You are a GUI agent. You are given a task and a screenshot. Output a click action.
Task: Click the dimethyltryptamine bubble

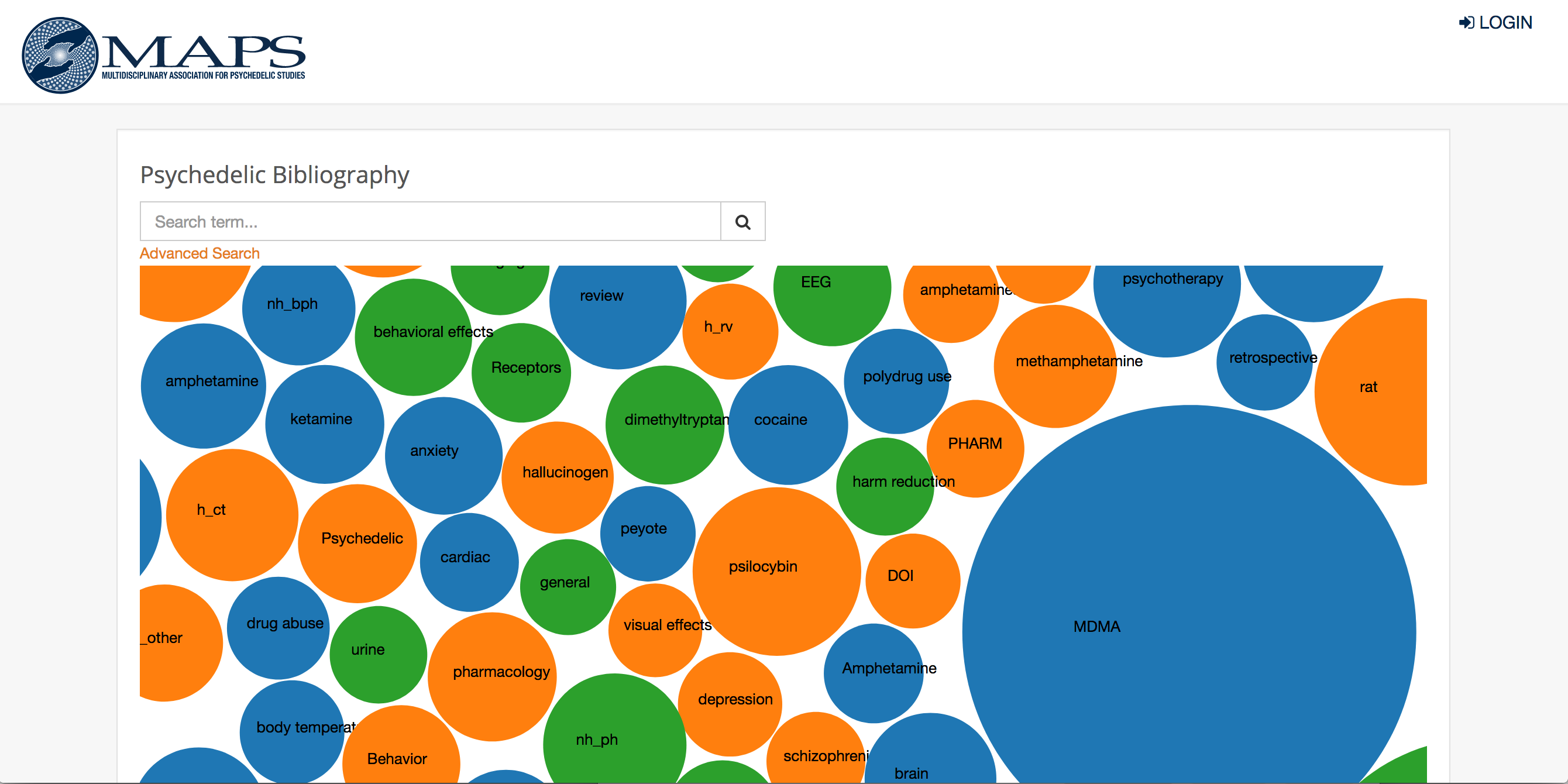(665, 425)
